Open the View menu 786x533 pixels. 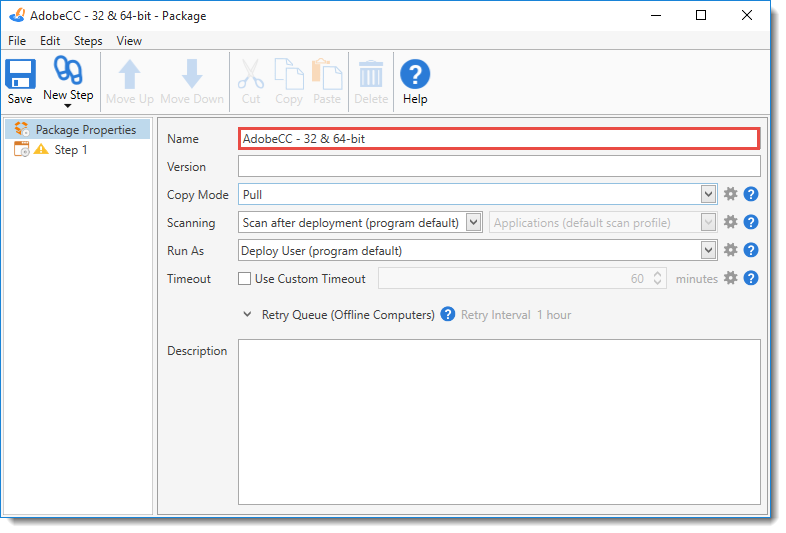coord(129,41)
